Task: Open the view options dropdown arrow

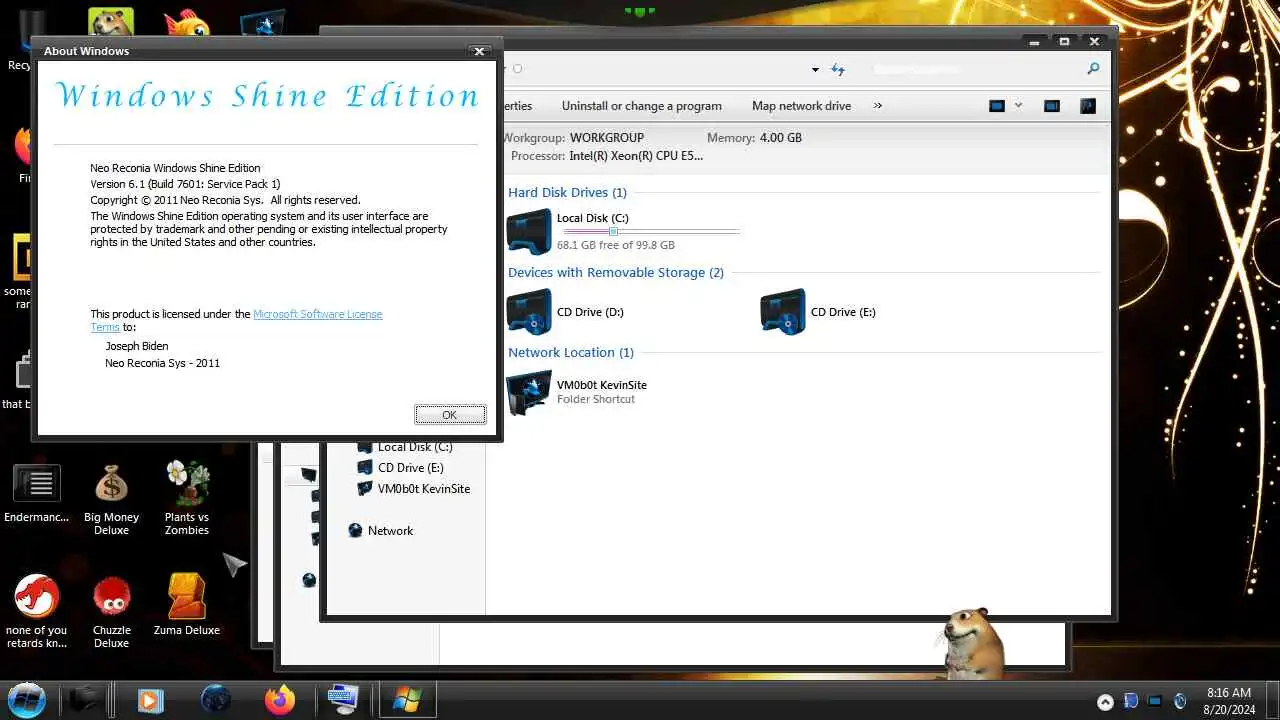Action: [1019, 105]
